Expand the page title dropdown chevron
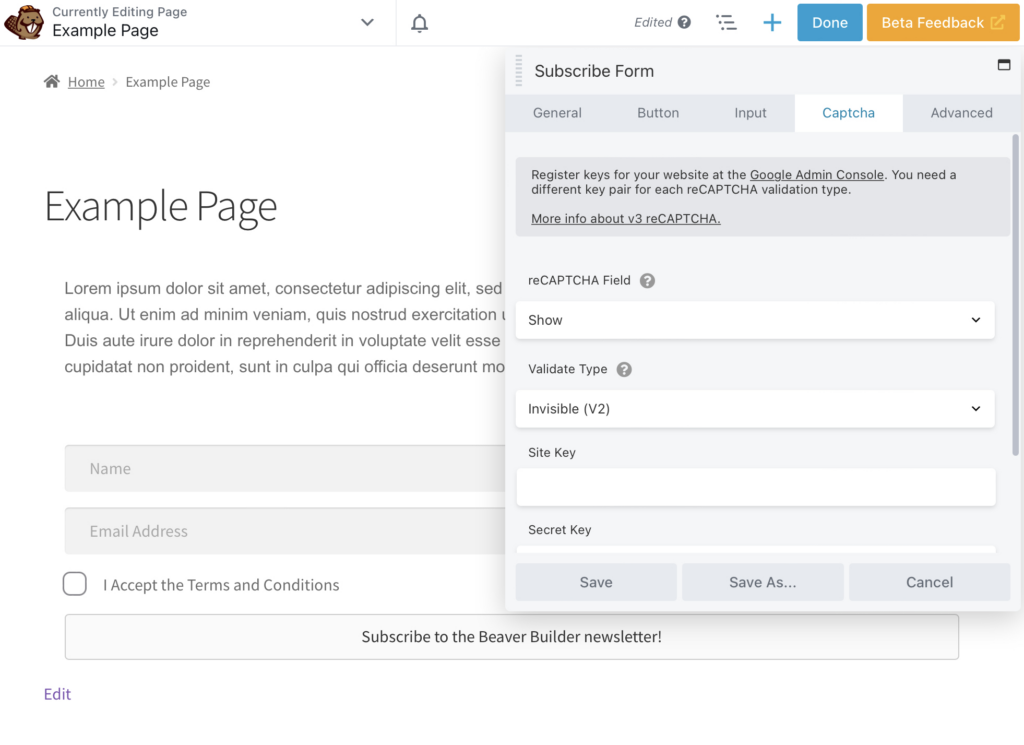 coord(367,22)
